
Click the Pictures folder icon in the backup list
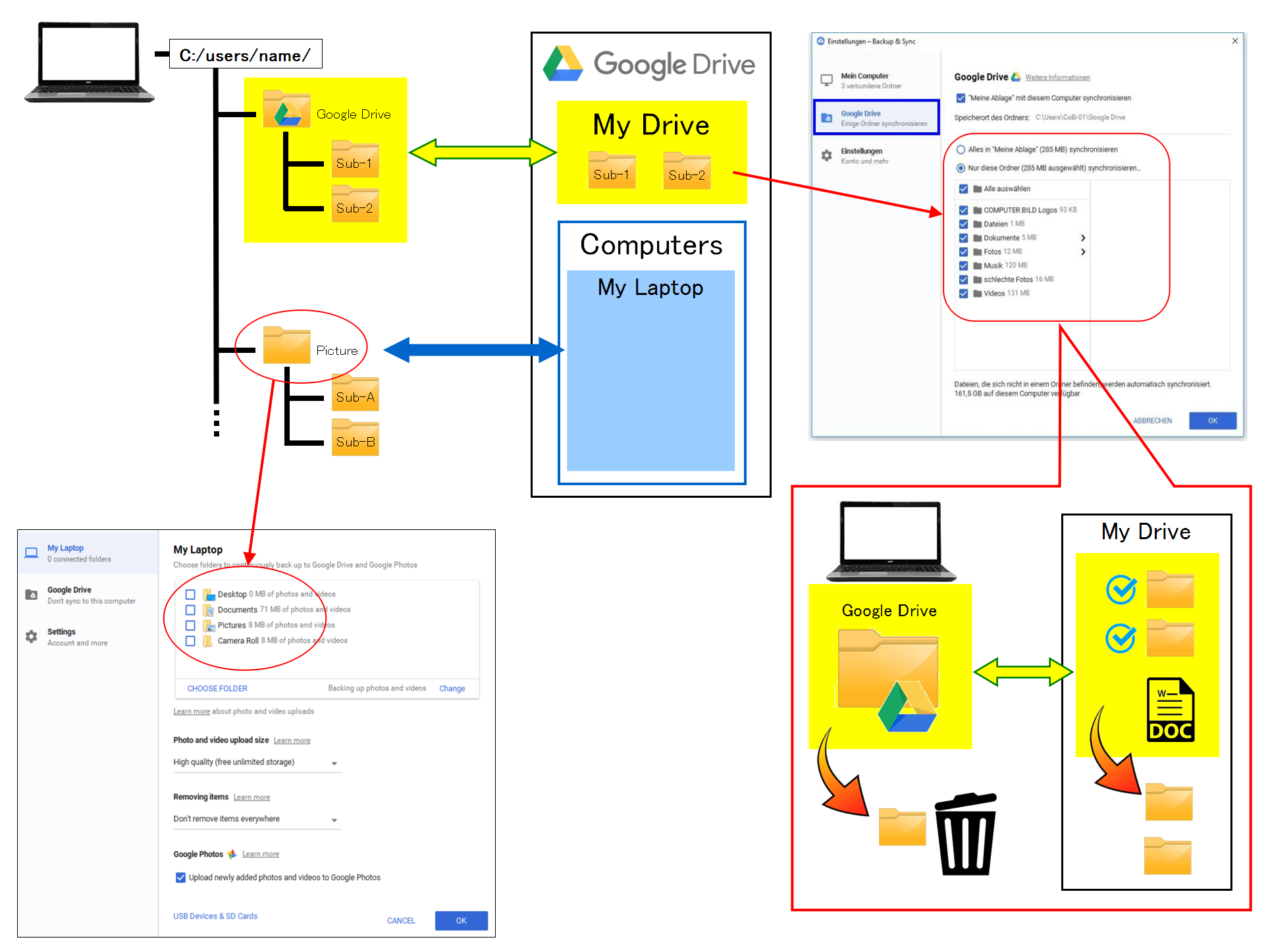[209, 625]
